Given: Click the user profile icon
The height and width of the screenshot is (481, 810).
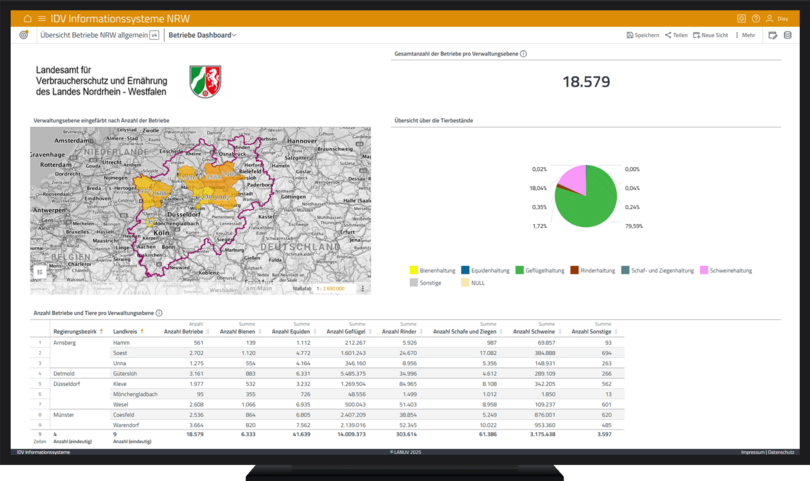Looking at the screenshot, I should (x=770, y=18).
